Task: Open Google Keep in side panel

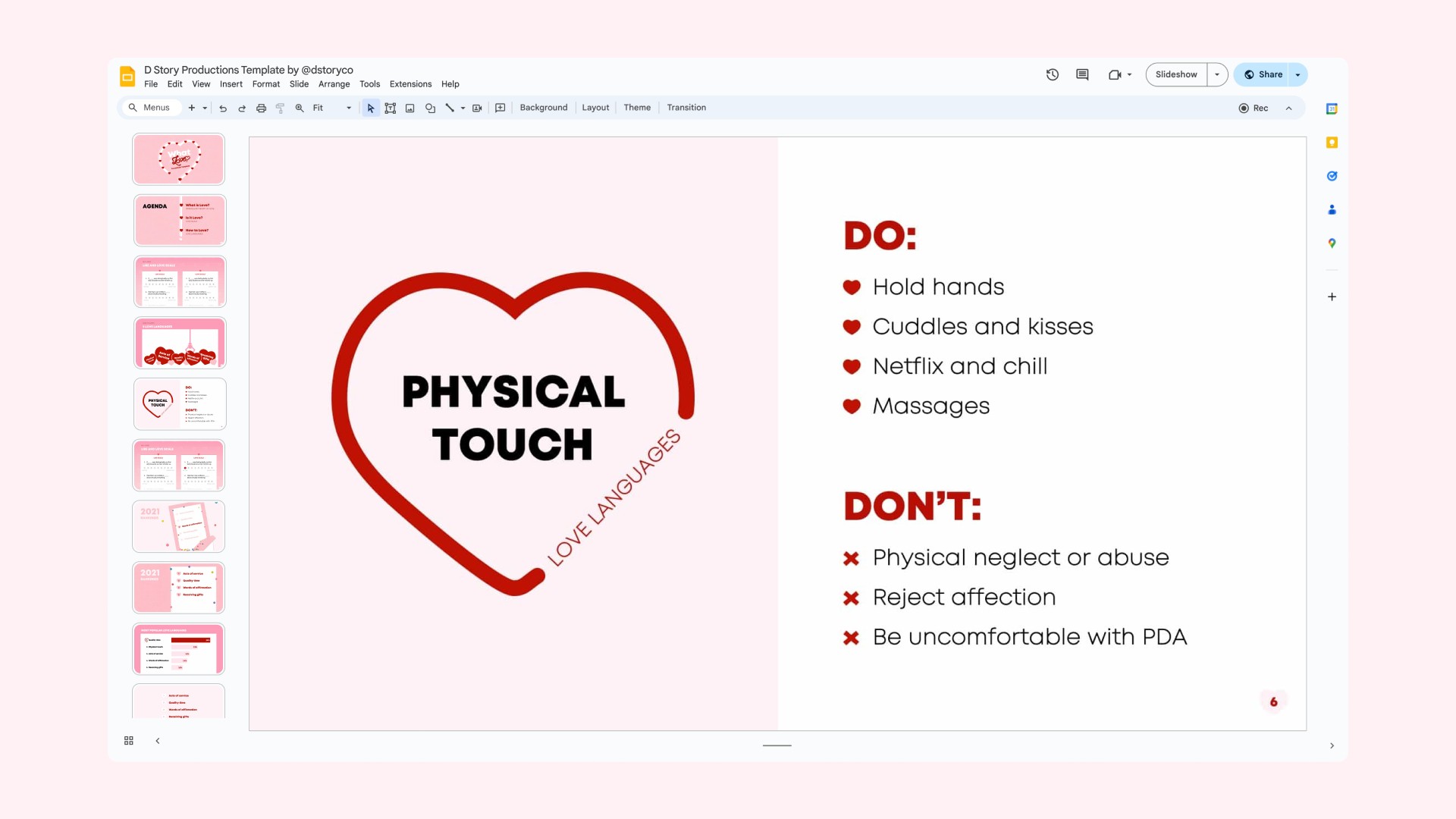Action: tap(1332, 143)
